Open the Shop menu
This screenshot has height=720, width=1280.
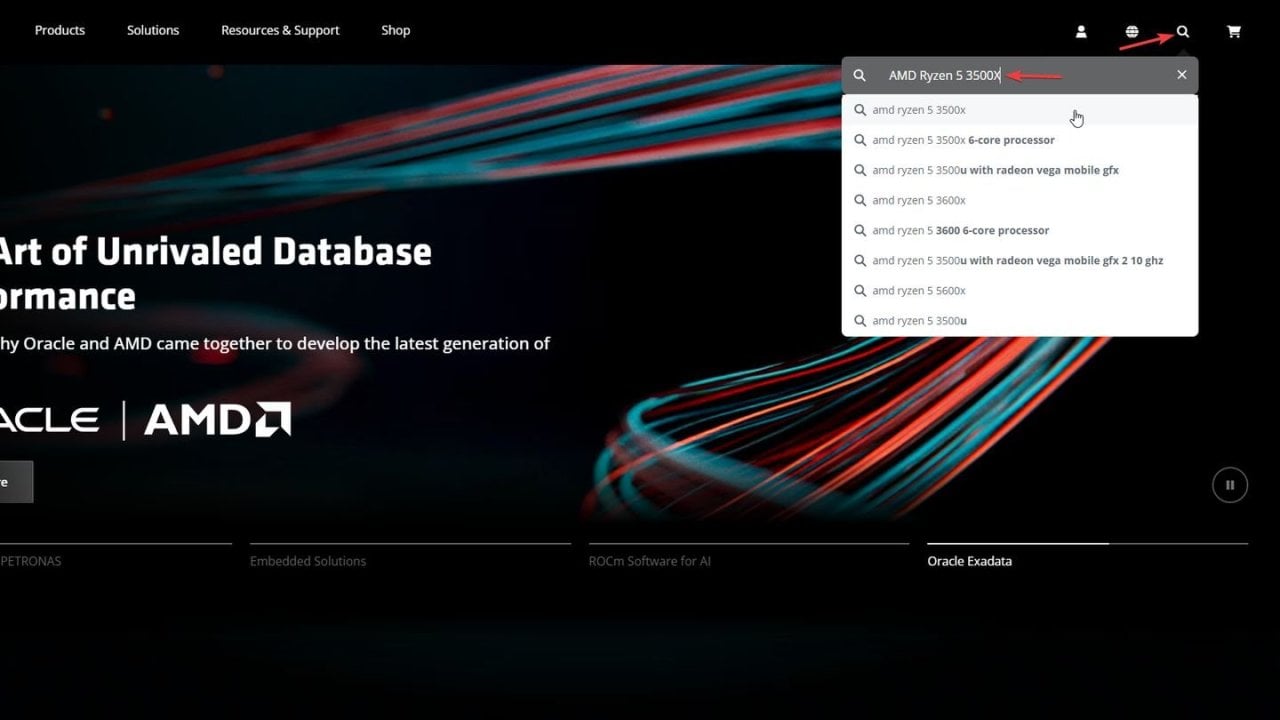pyautogui.click(x=396, y=30)
